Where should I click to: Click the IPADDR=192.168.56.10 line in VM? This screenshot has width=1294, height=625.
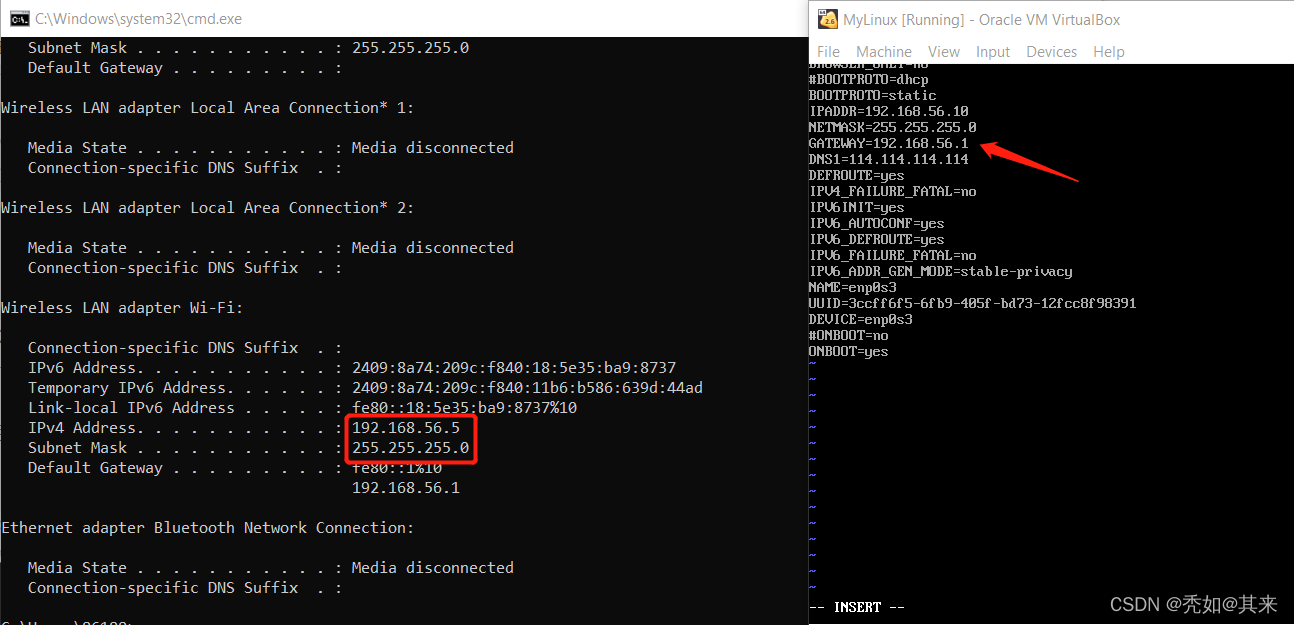tap(888, 111)
